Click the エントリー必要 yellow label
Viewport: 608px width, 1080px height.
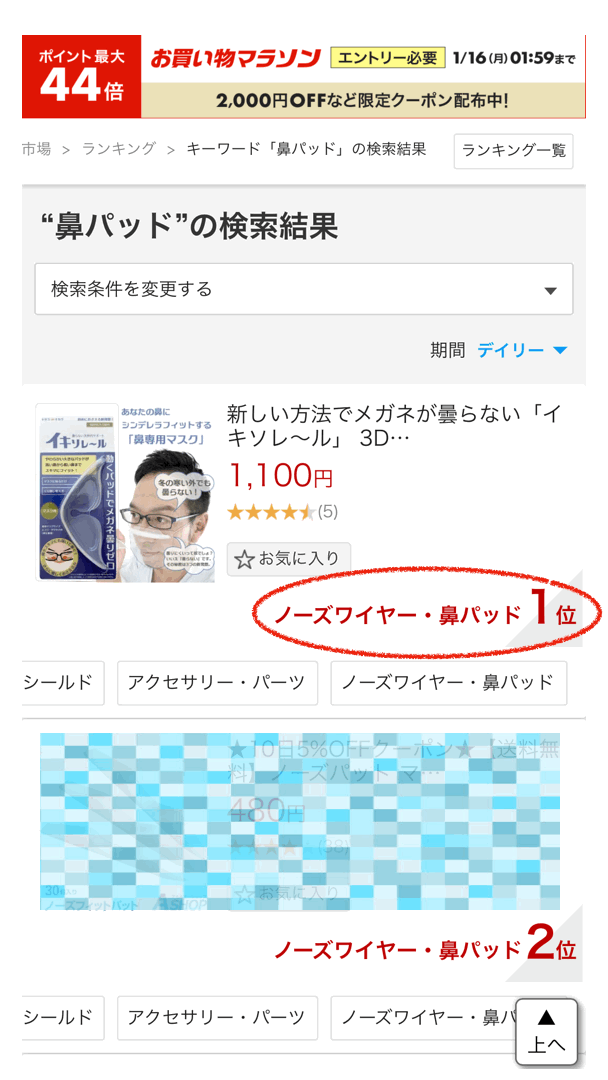coord(388,58)
